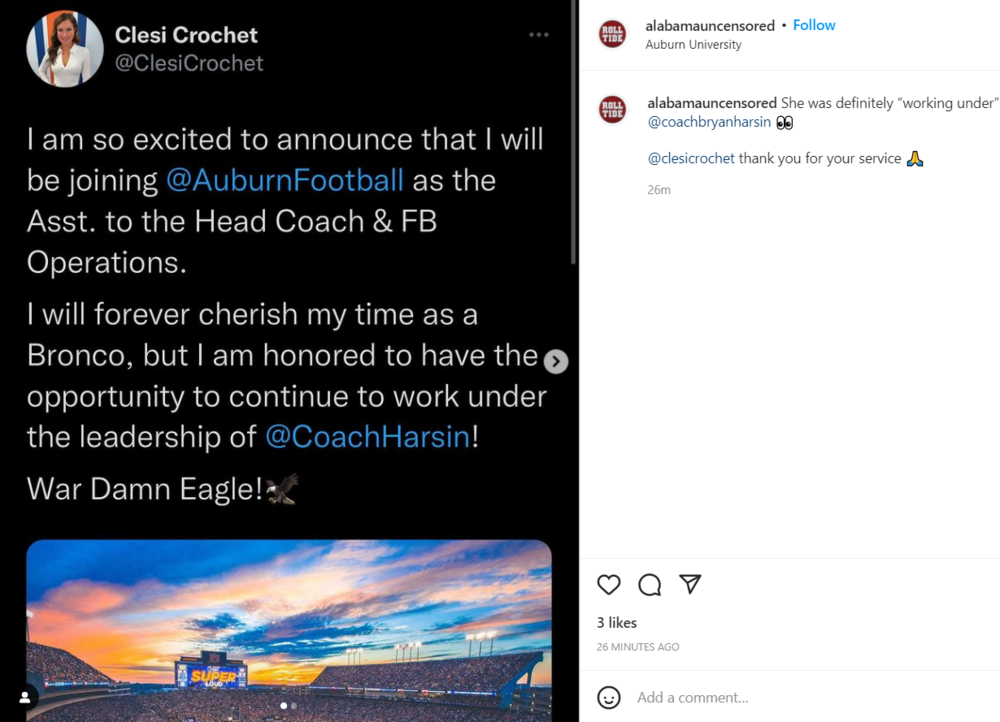1000x722 pixels.
Task: Show tagged people icon on photo
Action: point(24,697)
